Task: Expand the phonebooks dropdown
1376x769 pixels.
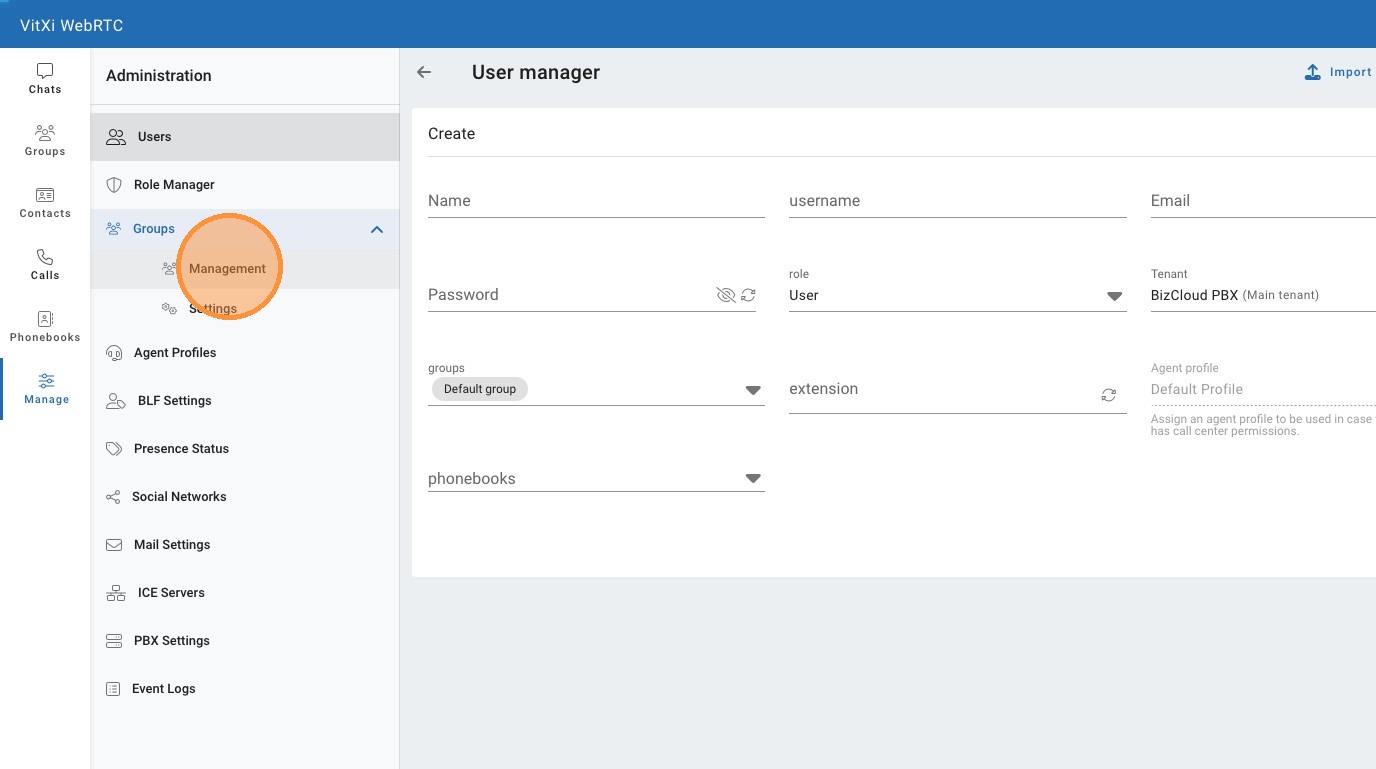Action: pyautogui.click(x=753, y=479)
